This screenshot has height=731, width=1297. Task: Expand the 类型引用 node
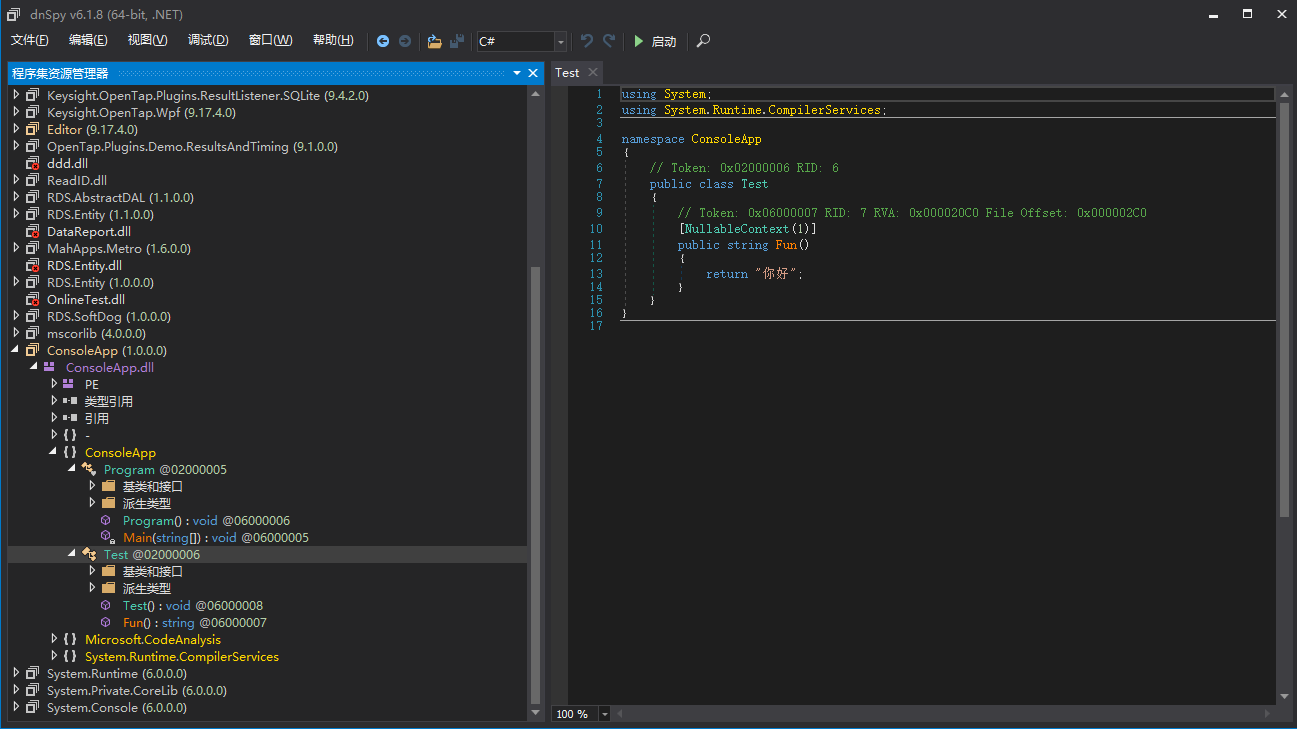(x=54, y=401)
